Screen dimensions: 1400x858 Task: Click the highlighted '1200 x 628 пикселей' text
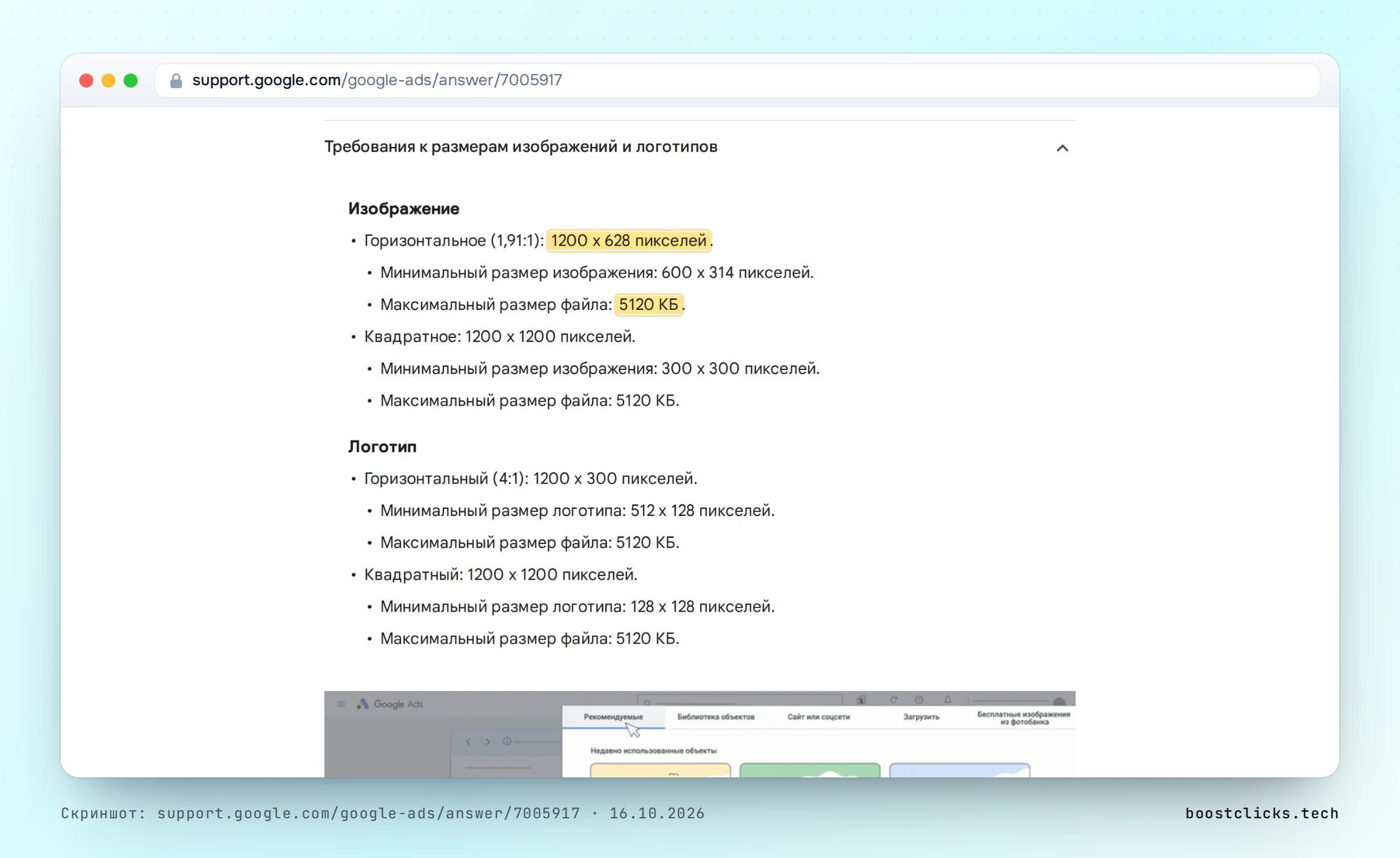click(629, 240)
